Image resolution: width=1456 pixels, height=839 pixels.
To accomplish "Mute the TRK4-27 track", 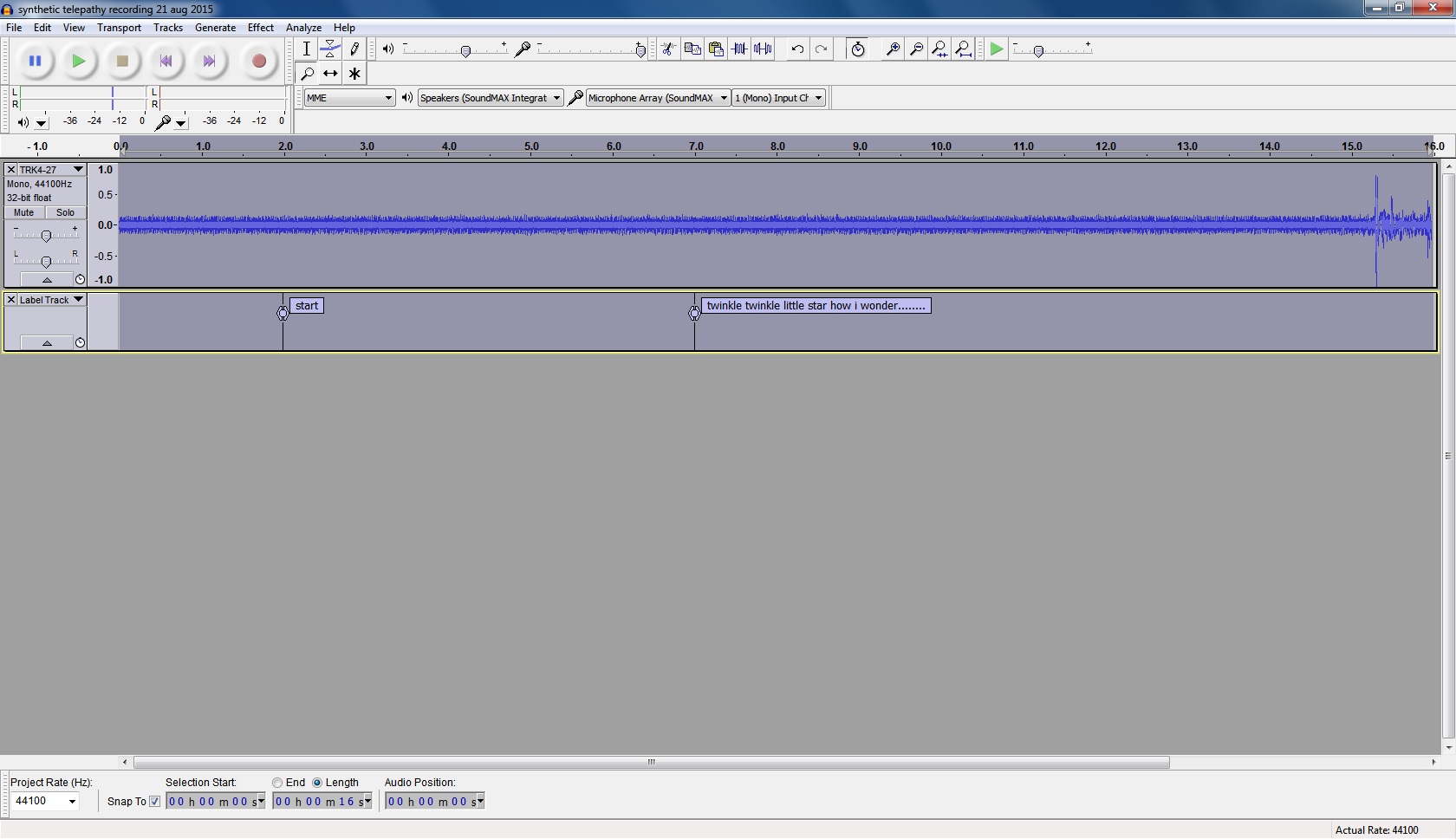I will (x=24, y=213).
